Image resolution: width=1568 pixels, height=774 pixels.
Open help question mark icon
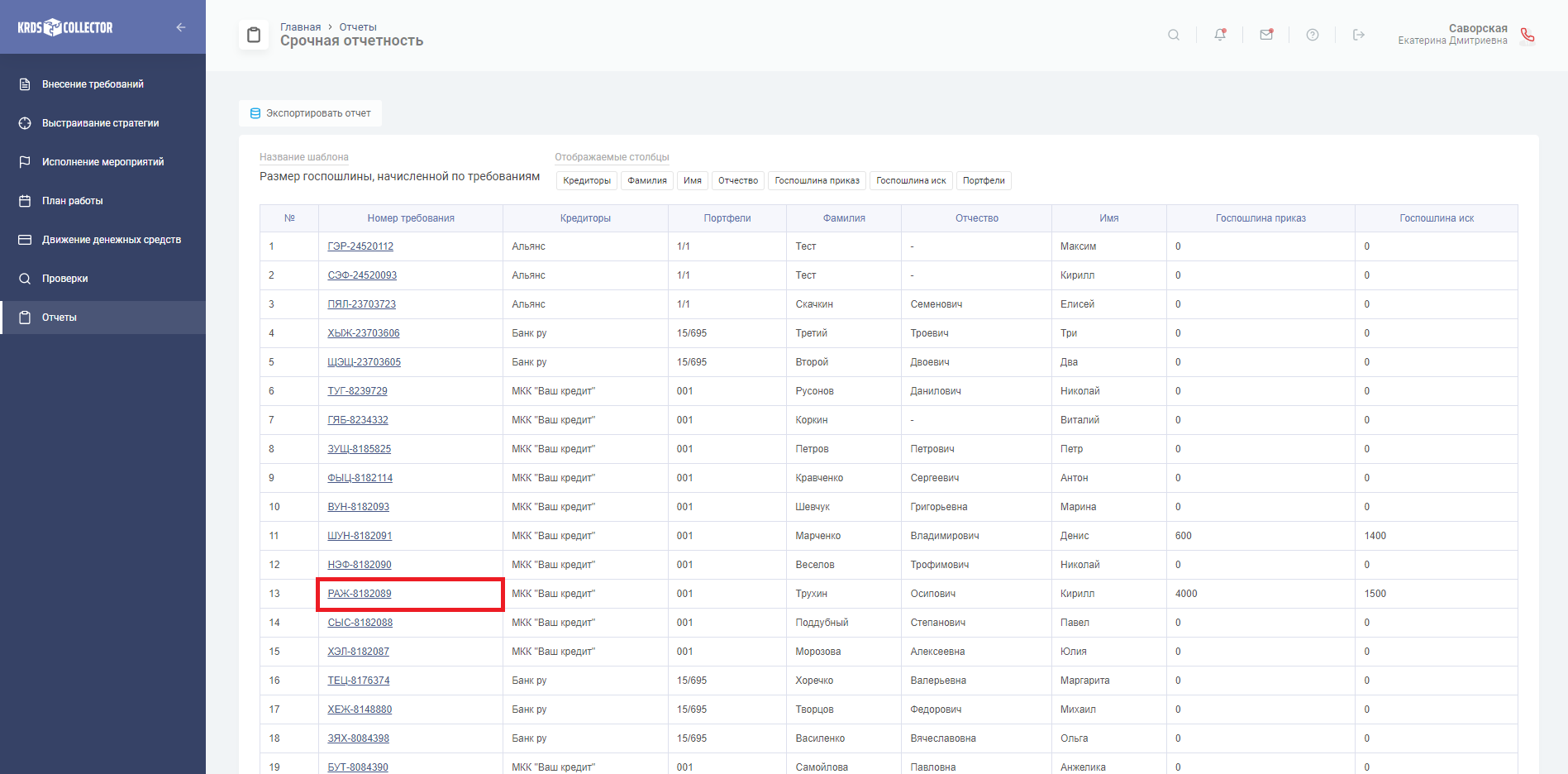[1313, 35]
